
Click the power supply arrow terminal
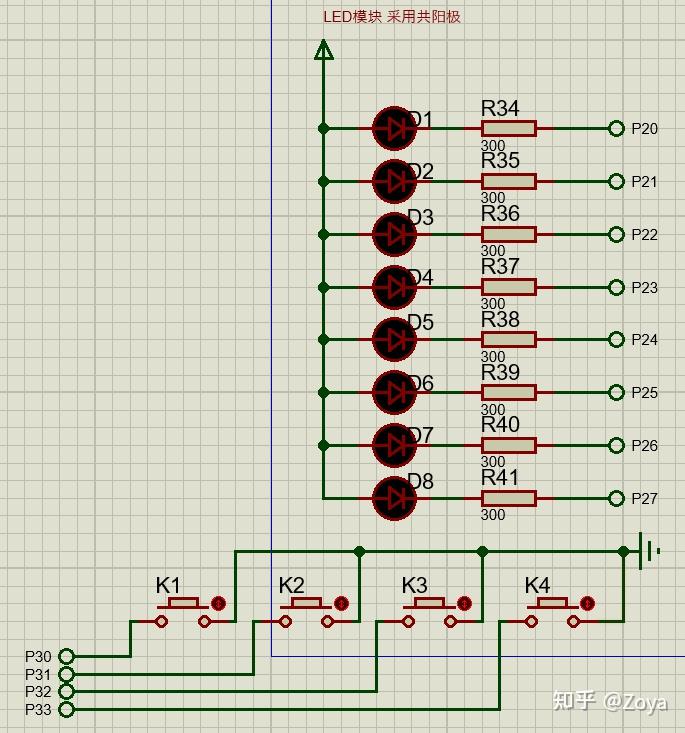click(323, 50)
